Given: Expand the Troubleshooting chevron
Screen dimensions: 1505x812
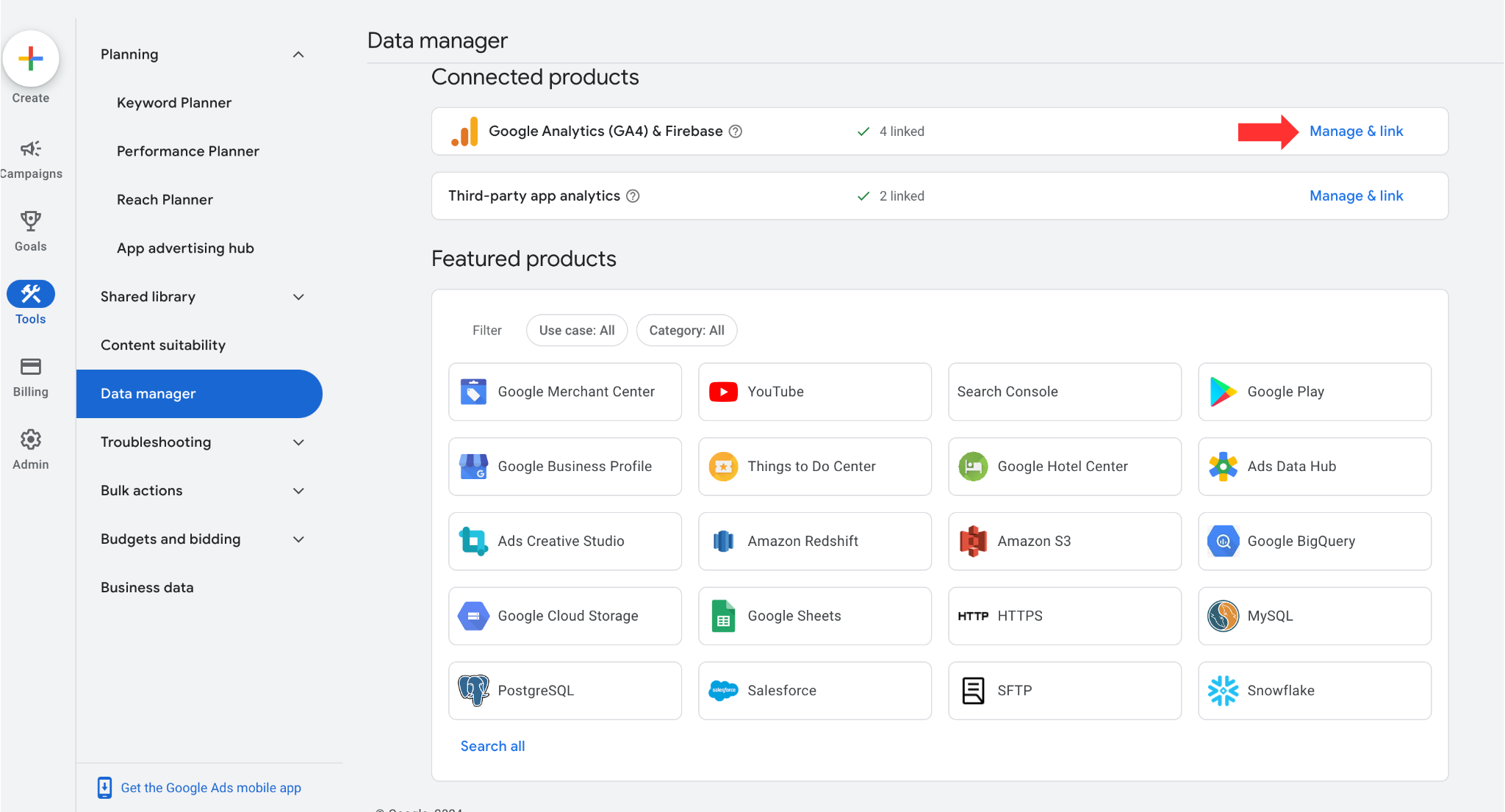Looking at the screenshot, I should coord(298,442).
